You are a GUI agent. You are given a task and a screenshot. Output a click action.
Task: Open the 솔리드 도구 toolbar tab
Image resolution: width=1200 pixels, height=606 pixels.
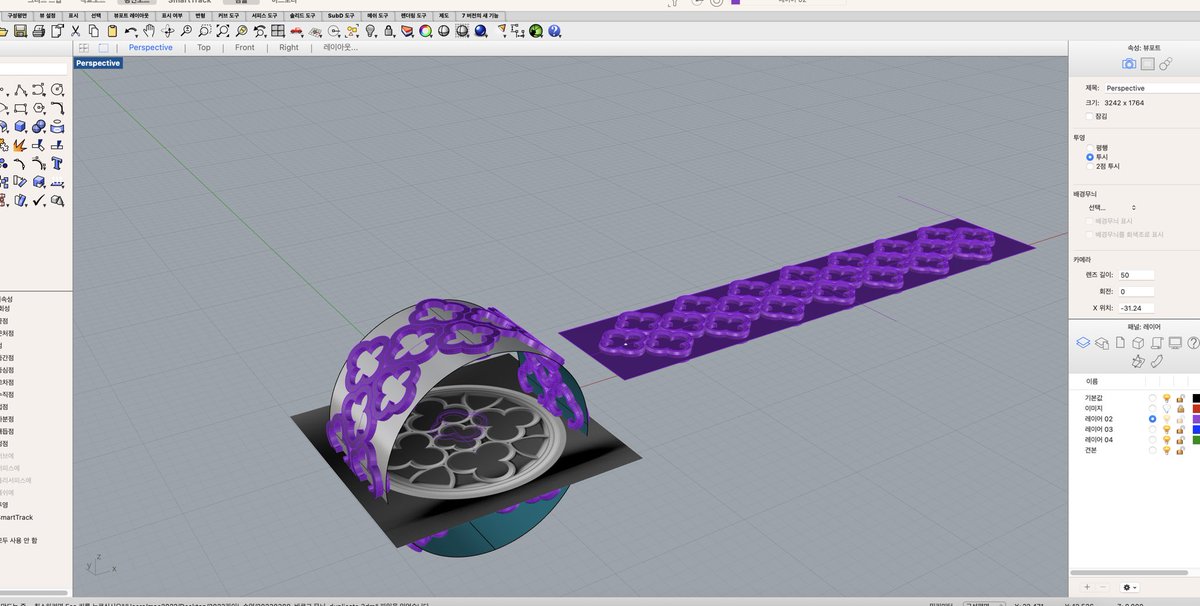pyautogui.click(x=303, y=15)
